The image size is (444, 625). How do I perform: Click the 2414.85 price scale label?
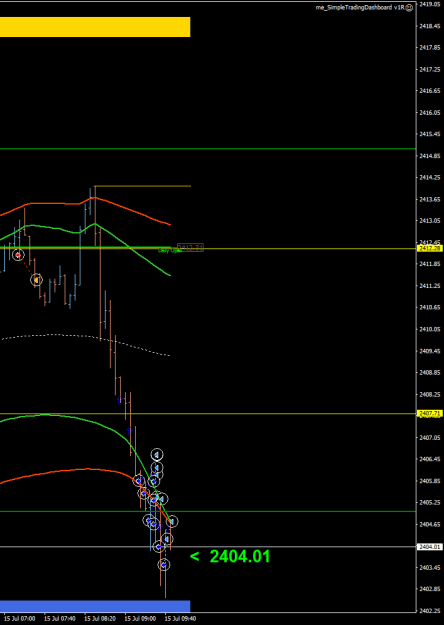428,156
